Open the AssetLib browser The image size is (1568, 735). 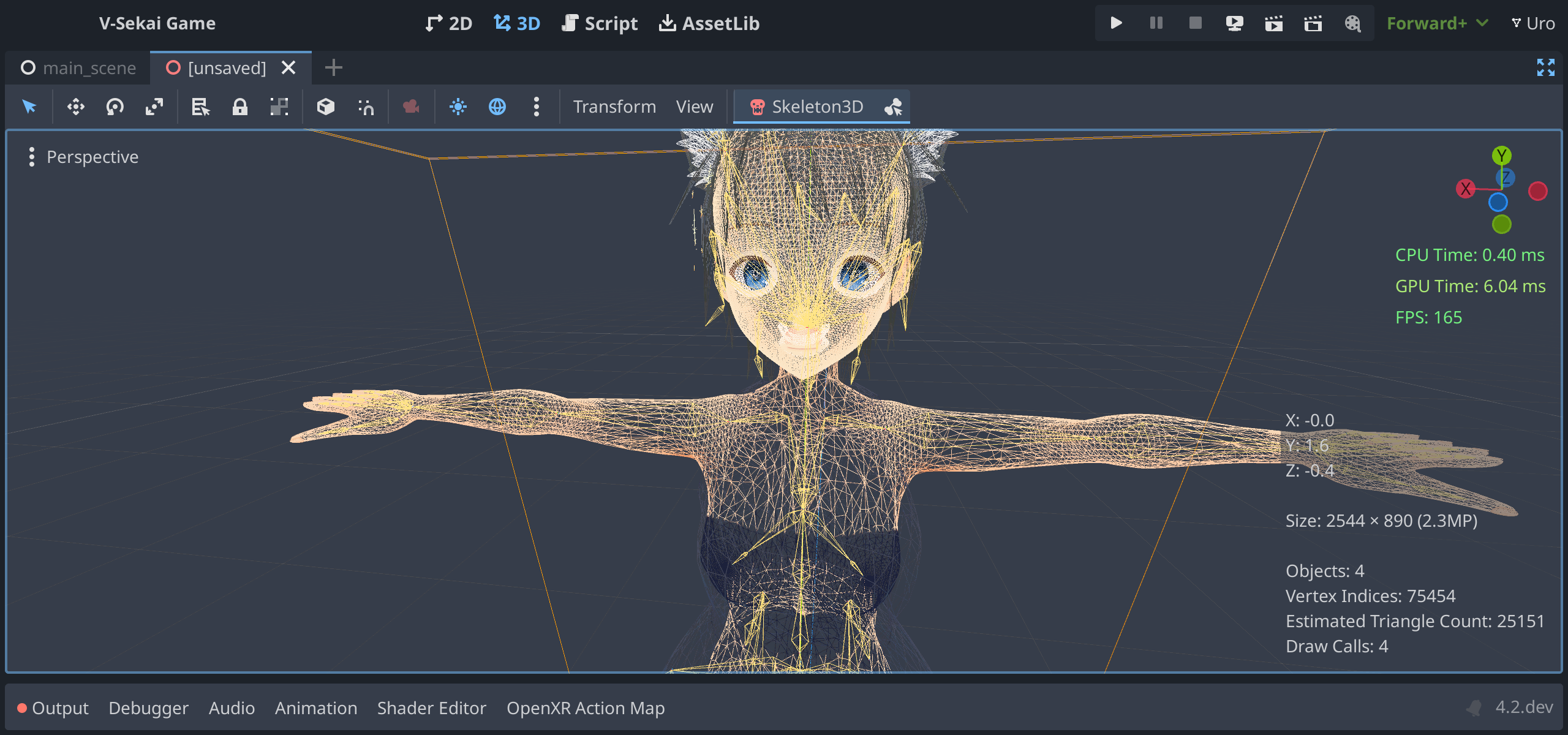(708, 23)
